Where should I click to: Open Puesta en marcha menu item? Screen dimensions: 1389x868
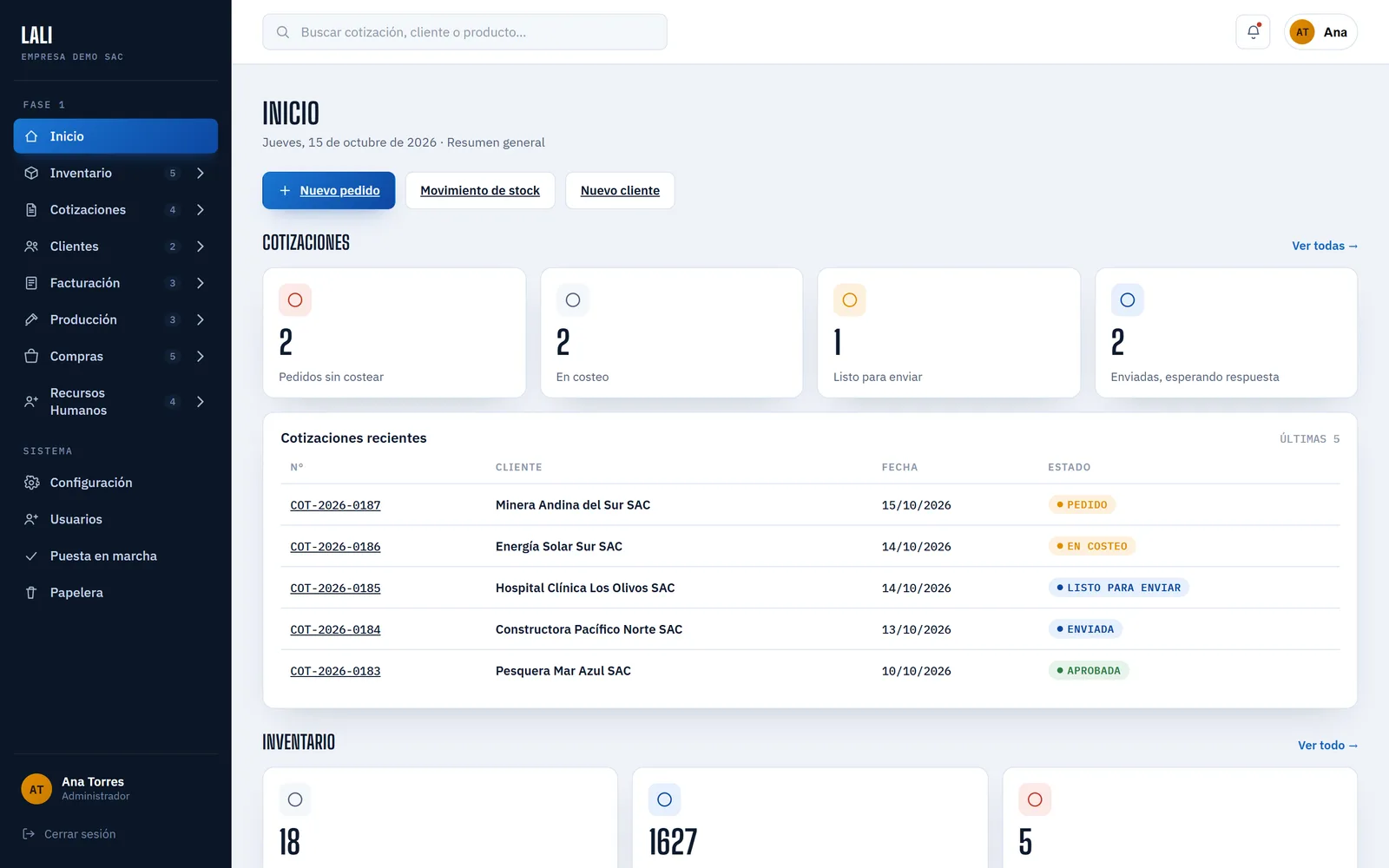(x=115, y=556)
